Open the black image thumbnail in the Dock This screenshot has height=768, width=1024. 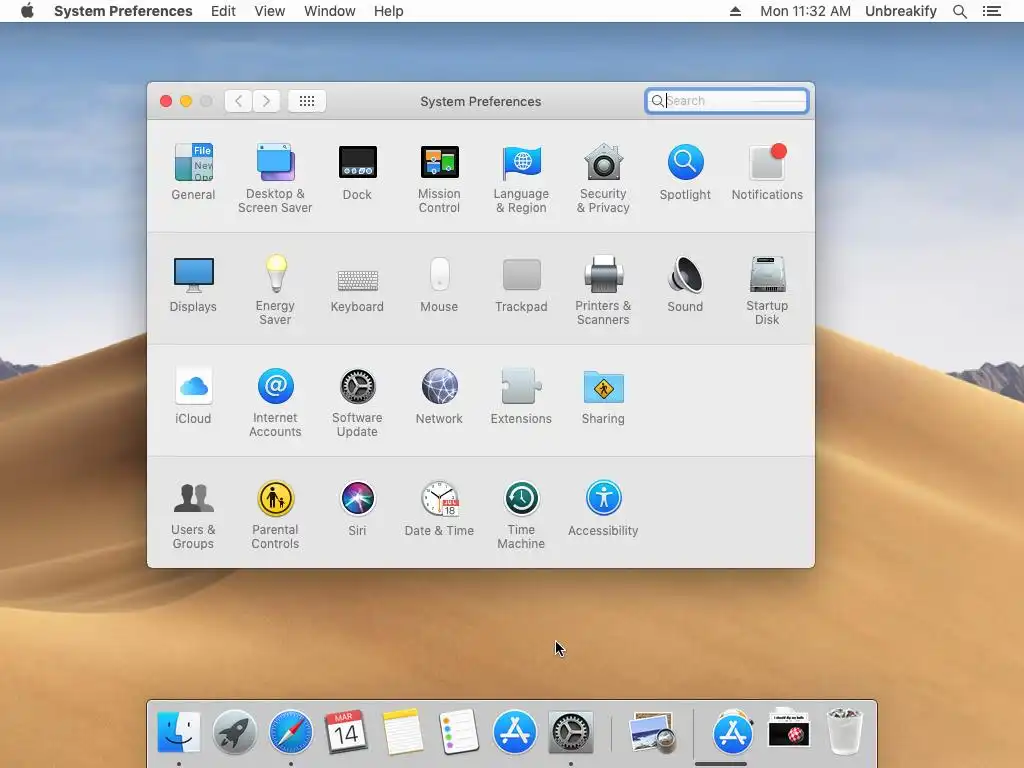[789, 730]
